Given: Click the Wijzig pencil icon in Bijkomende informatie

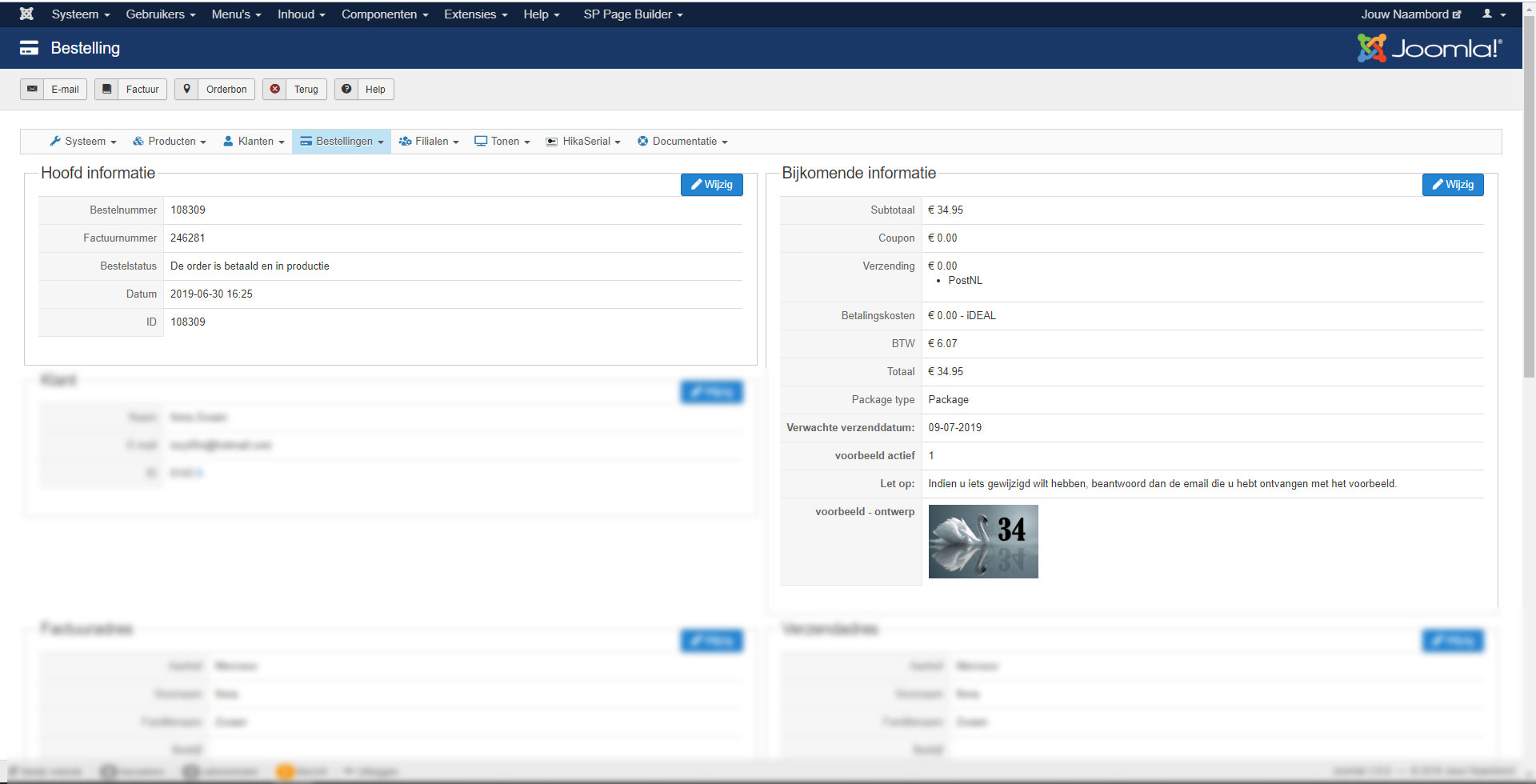Looking at the screenshot, I should (x=1438, y=184).
